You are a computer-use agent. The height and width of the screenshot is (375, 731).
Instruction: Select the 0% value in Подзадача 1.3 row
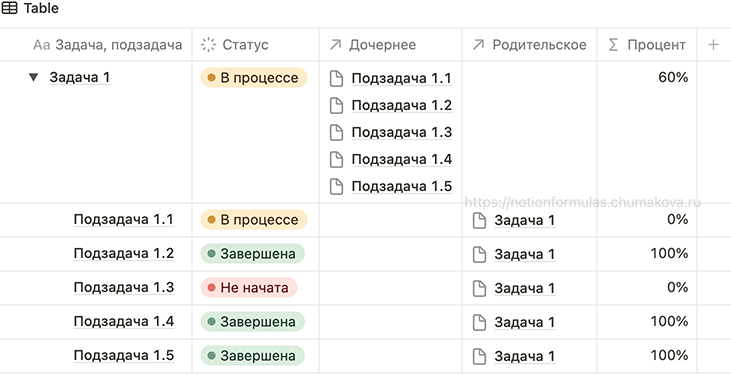[678, 287]
